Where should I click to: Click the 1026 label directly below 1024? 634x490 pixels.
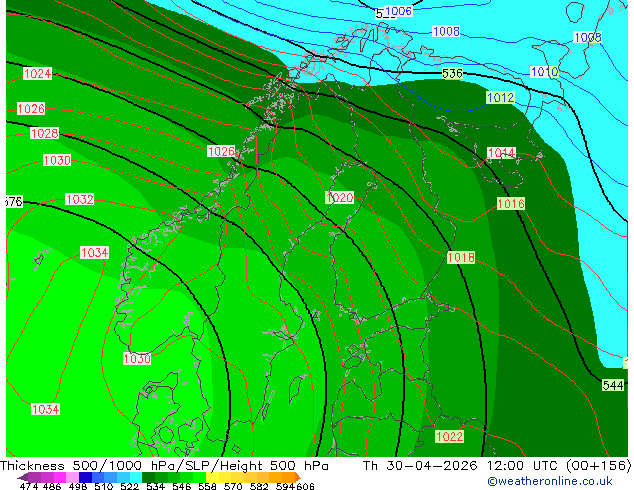pyautogui.click(x=31, y=109)
